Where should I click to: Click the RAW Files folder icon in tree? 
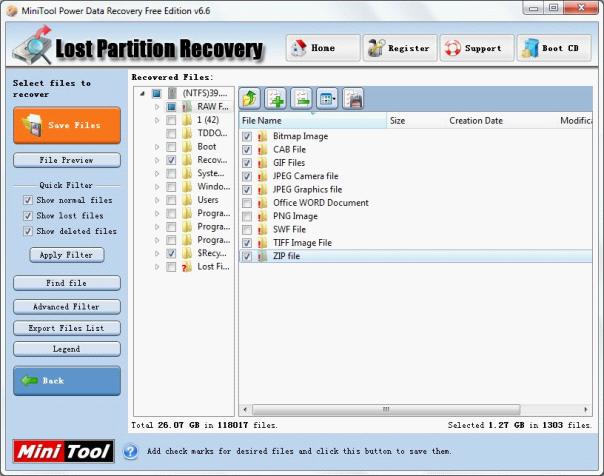tap(187, 106)
